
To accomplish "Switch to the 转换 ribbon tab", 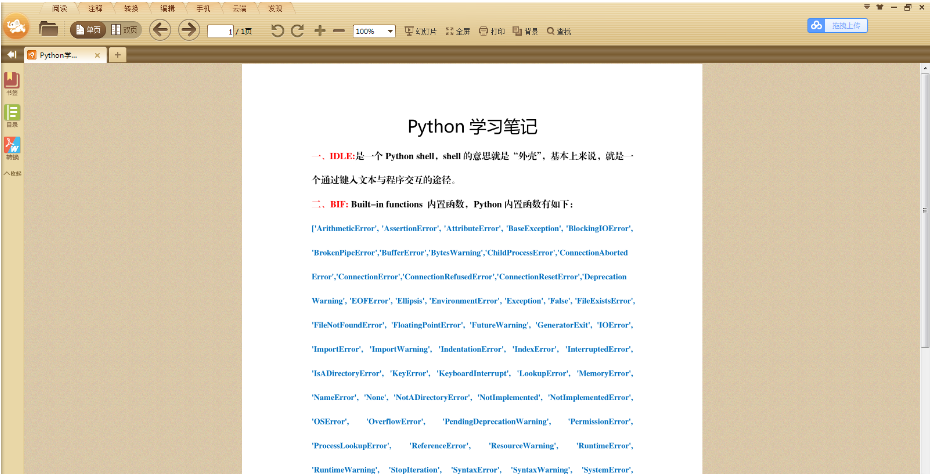I will [x=131, y=8].
